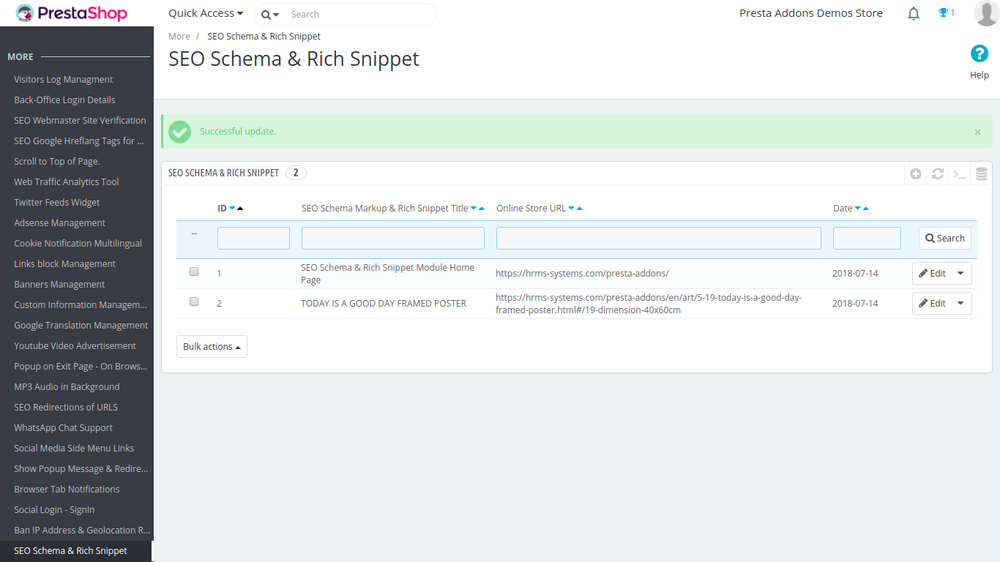Image resolution: width=1000 pixels, height=562 pixels.
Task: Open Bulk actions menu
Action: tap(212, 346)
